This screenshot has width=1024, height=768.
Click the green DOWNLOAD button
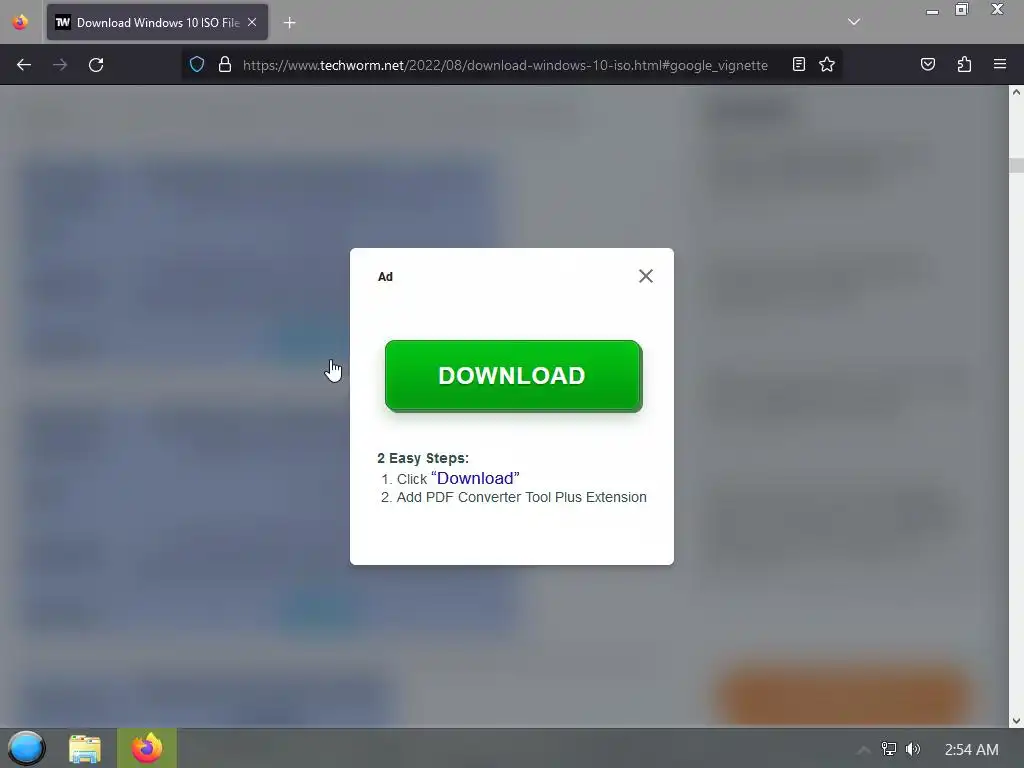point(513,376)
